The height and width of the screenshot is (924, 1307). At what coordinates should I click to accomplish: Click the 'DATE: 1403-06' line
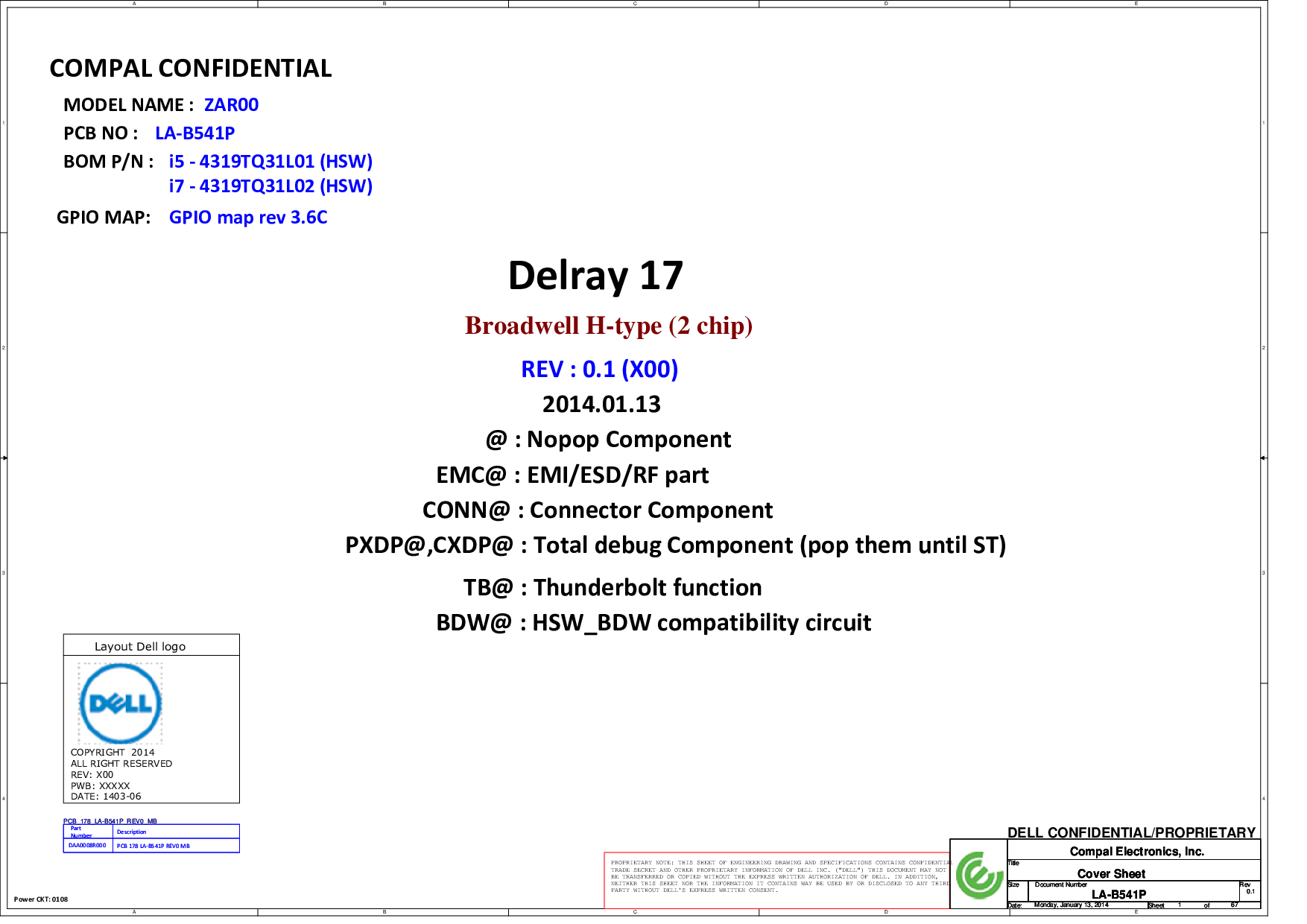tap(106, 797)
